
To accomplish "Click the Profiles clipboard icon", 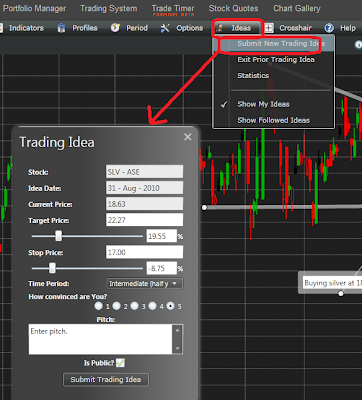I will (x=61, y=28).
